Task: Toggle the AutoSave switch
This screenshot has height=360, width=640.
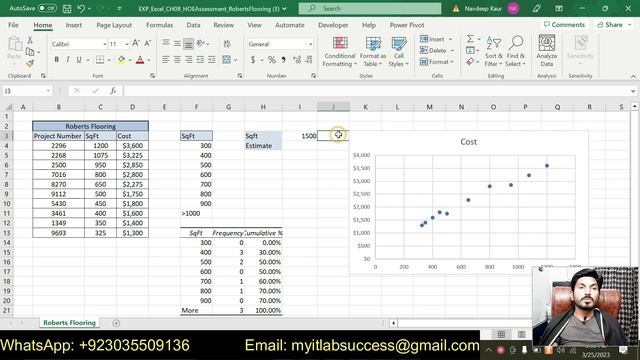Action: (47, 8)
